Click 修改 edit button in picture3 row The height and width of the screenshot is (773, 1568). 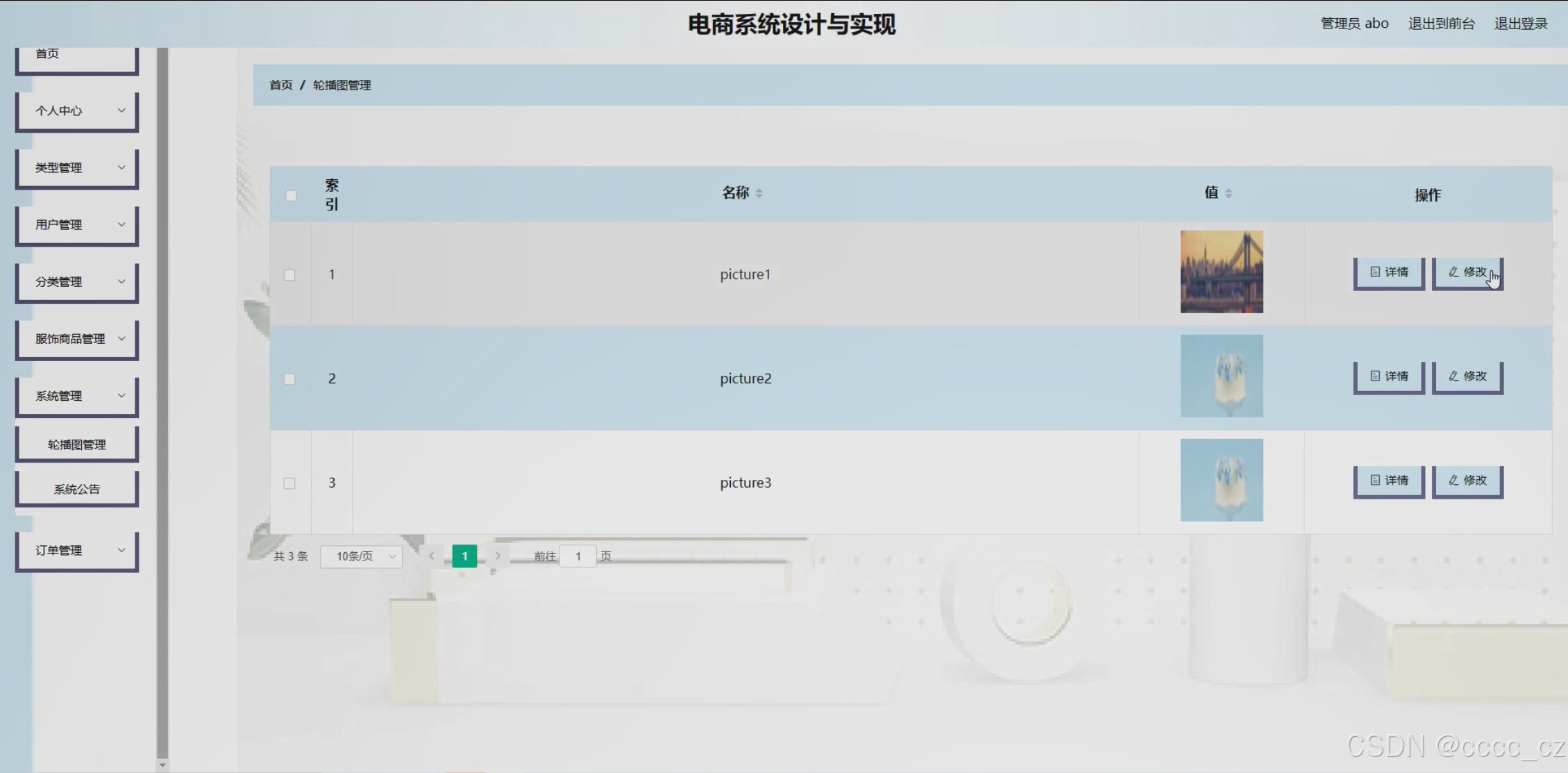(1467, 481)
